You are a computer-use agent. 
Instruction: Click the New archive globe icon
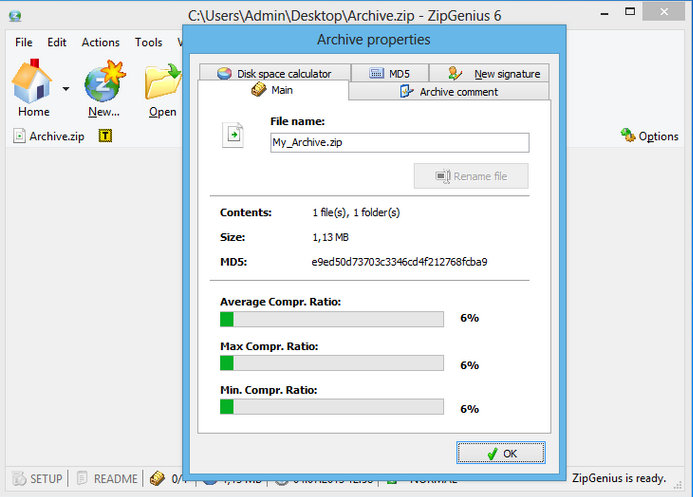(105, 81)
